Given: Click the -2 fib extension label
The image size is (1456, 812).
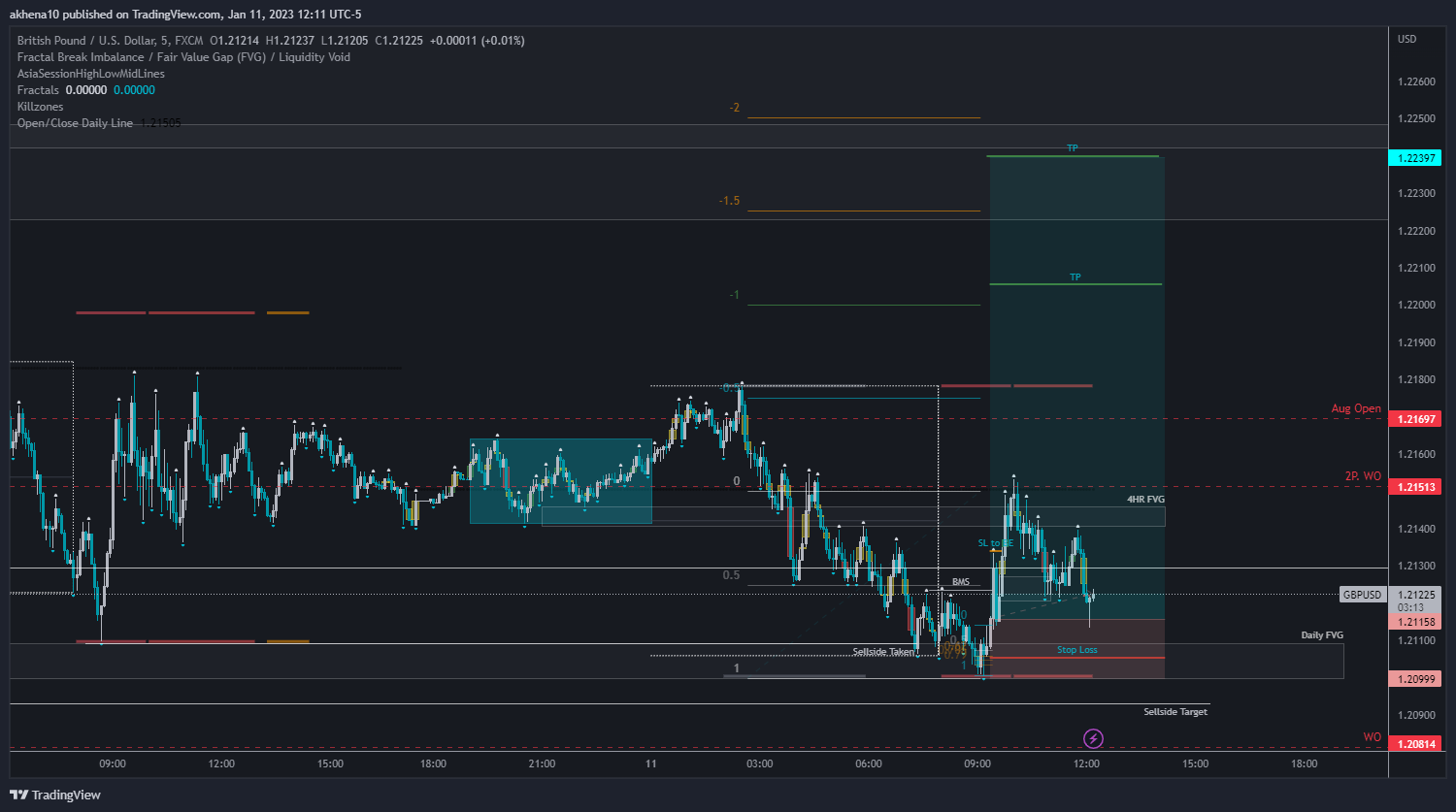Looking at the screenshot, I should point(735,108).
